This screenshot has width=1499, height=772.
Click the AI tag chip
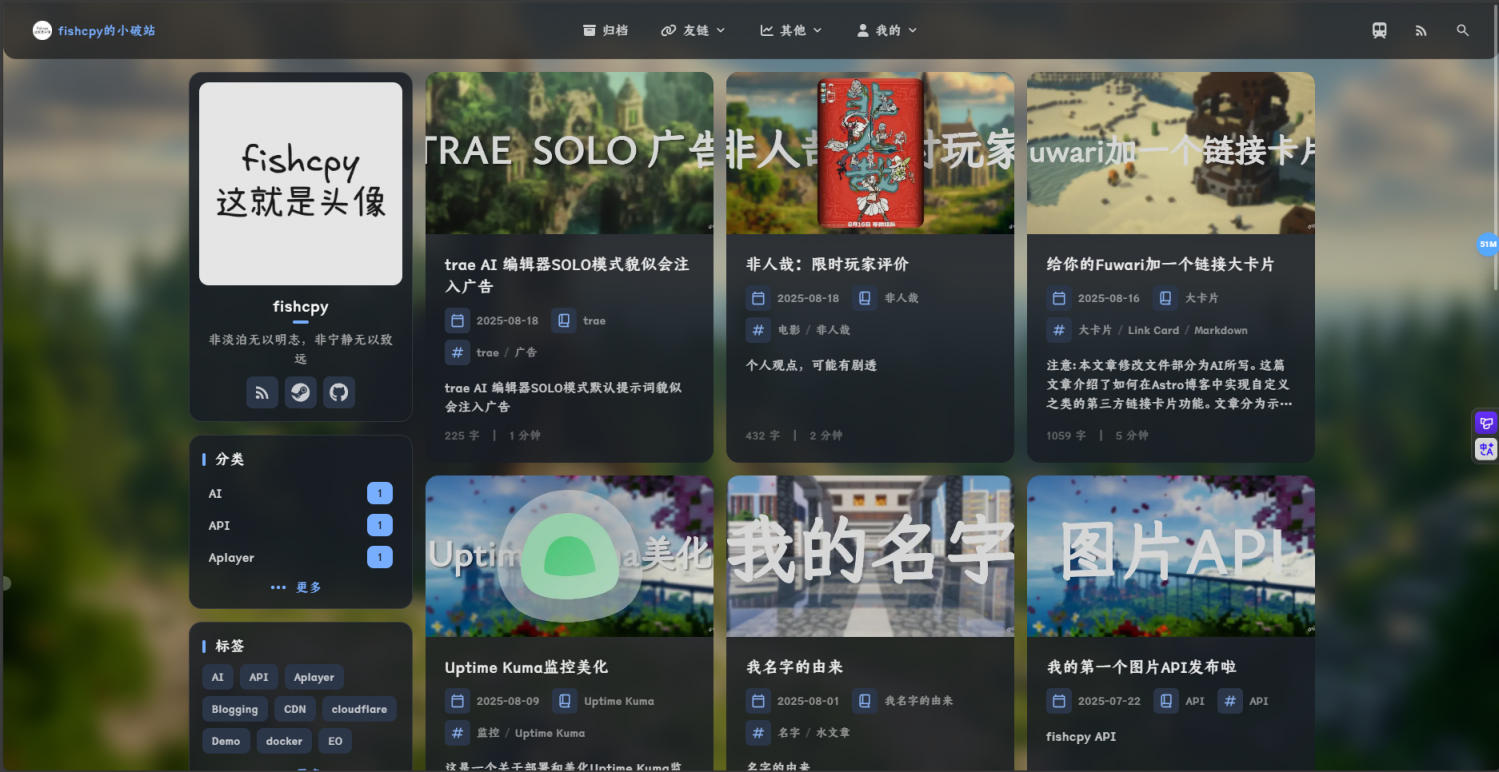[x=218, y=677]
